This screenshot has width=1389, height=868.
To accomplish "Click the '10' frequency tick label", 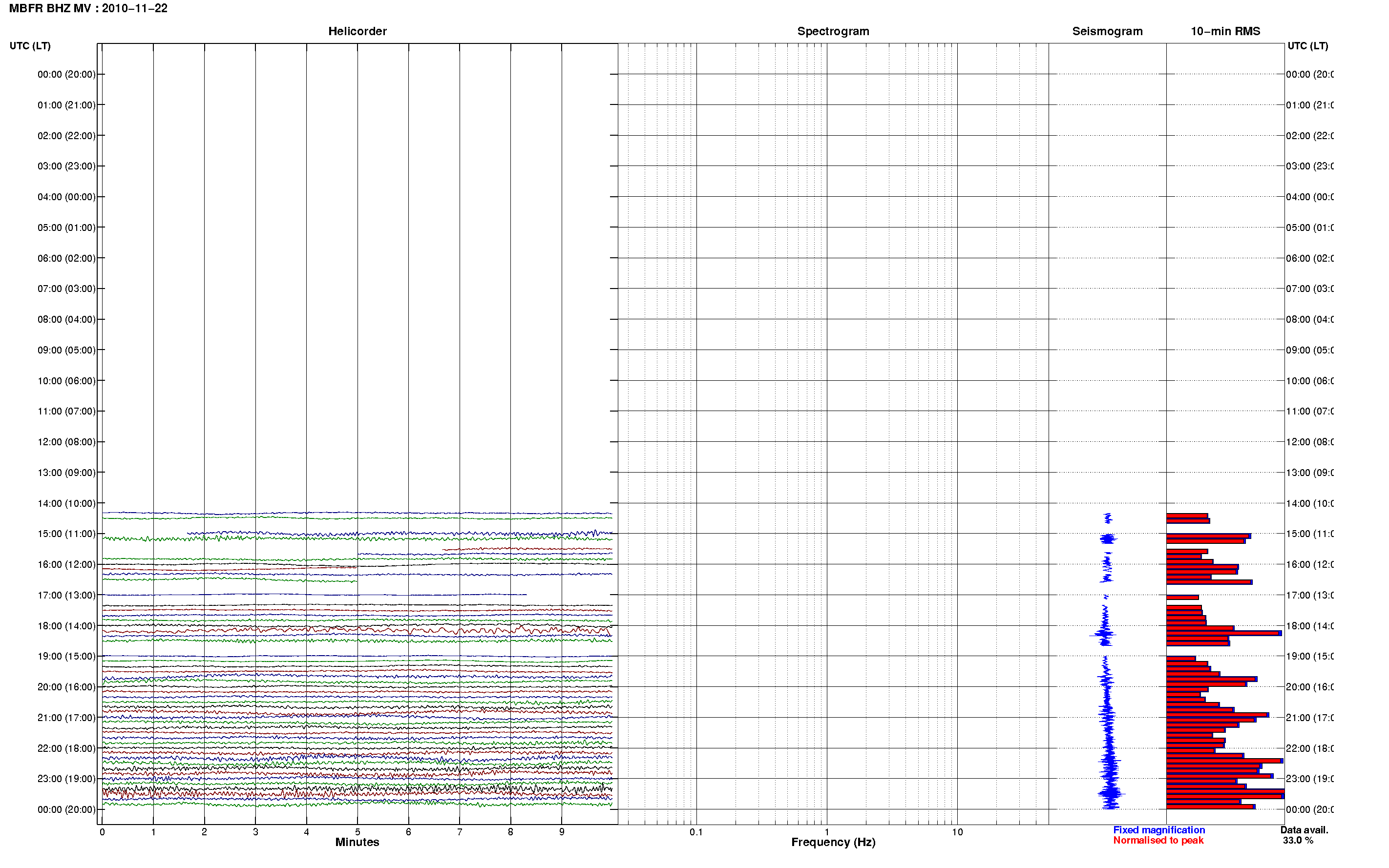I will pos(957,832).
